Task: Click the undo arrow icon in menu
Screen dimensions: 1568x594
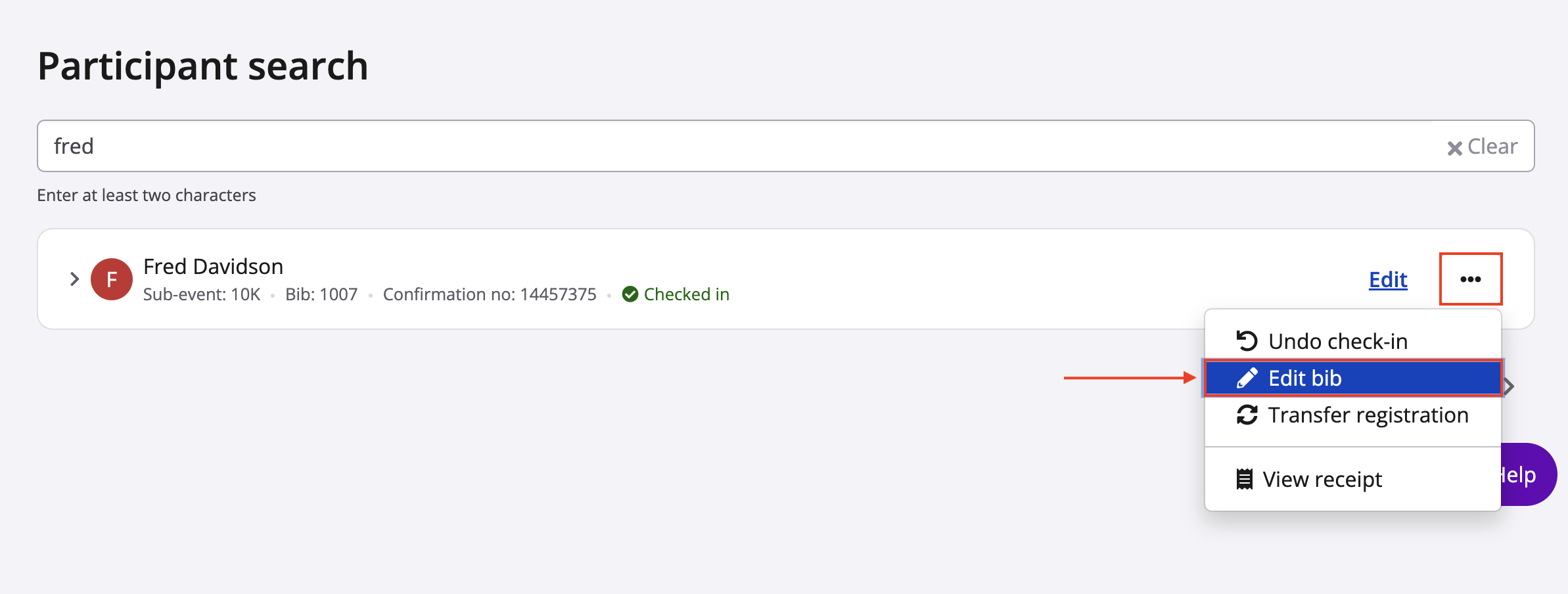Action: 1247,341
